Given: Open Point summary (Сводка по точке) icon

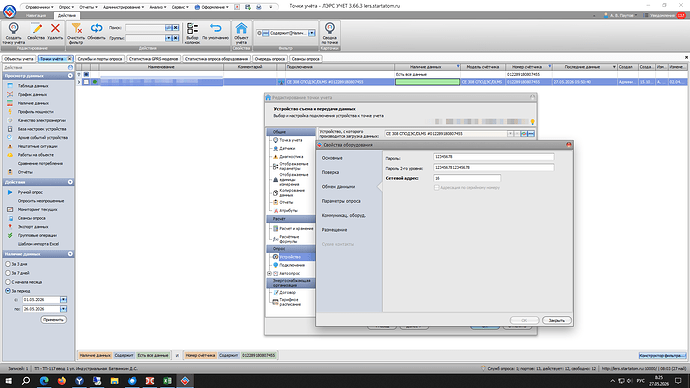Looking at the screenshot, I should tap(330, 29).
